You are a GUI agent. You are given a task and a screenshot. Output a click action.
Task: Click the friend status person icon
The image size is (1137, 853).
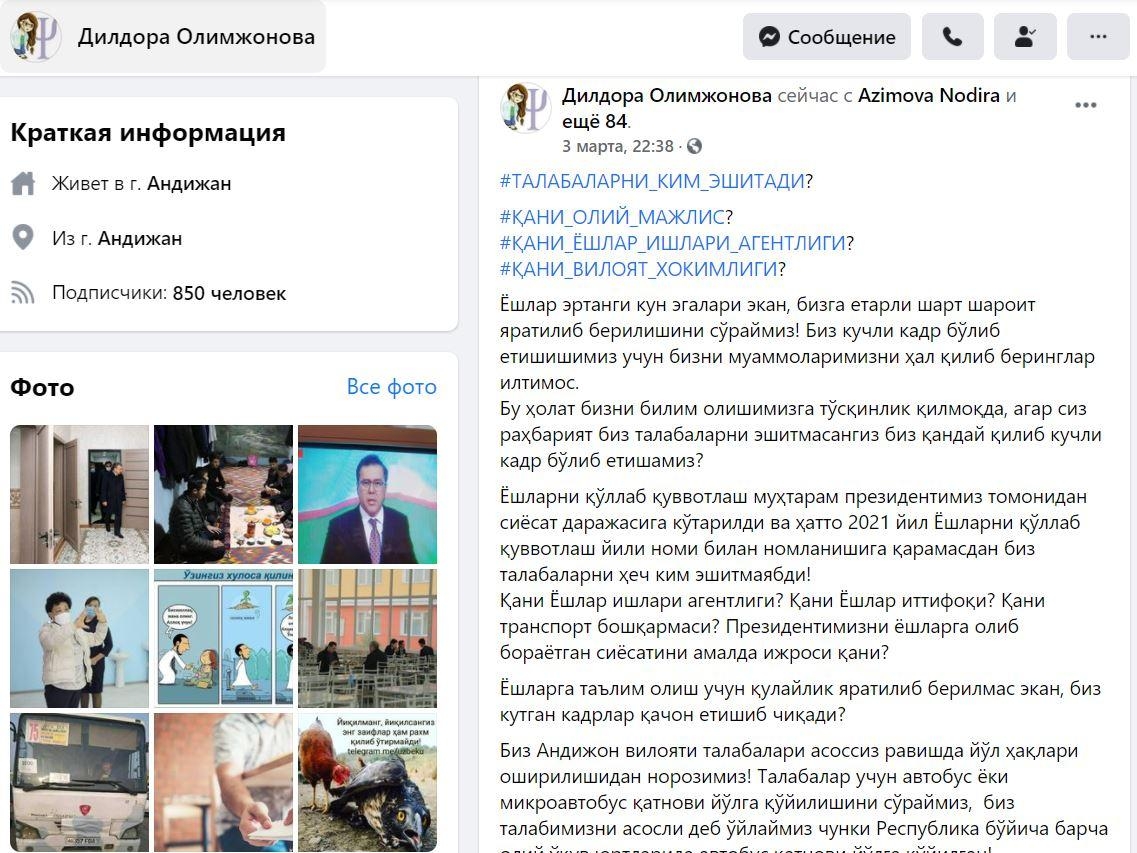1025,36
